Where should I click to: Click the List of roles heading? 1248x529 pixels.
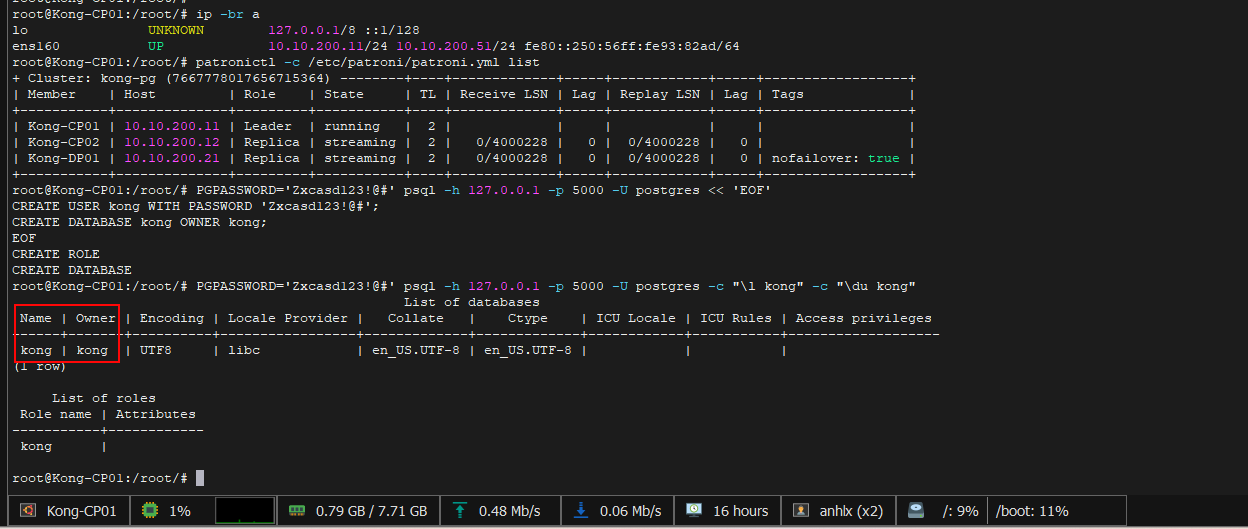click(104, 398)
